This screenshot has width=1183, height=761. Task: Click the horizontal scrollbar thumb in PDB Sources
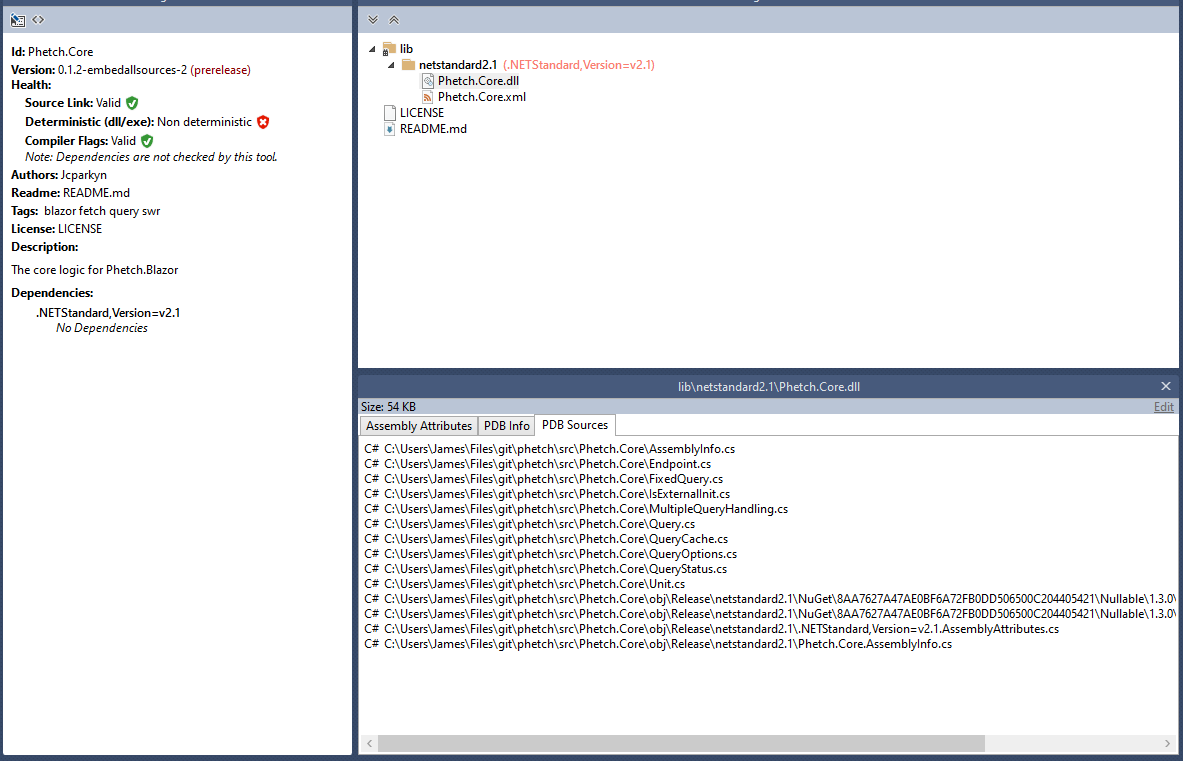click(x=681, y=744)
